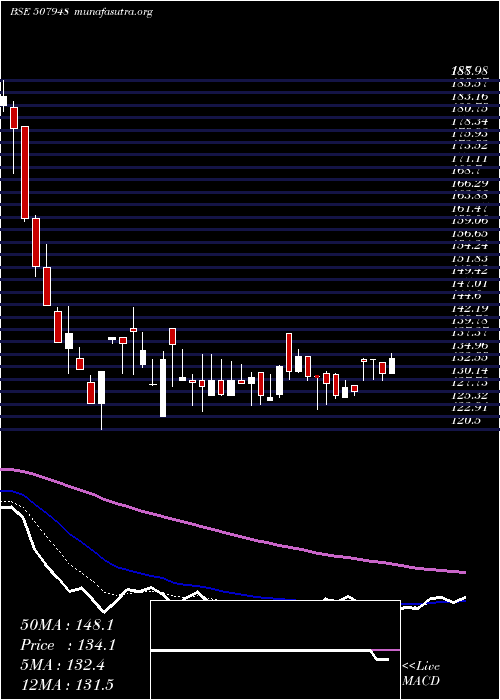Screen dimensions: 500x700
Task: Click the 171.11 price level label
Action: coord(470,159)
